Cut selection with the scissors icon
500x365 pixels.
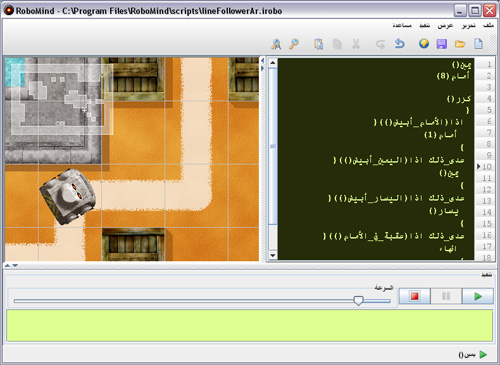[356, 44]
